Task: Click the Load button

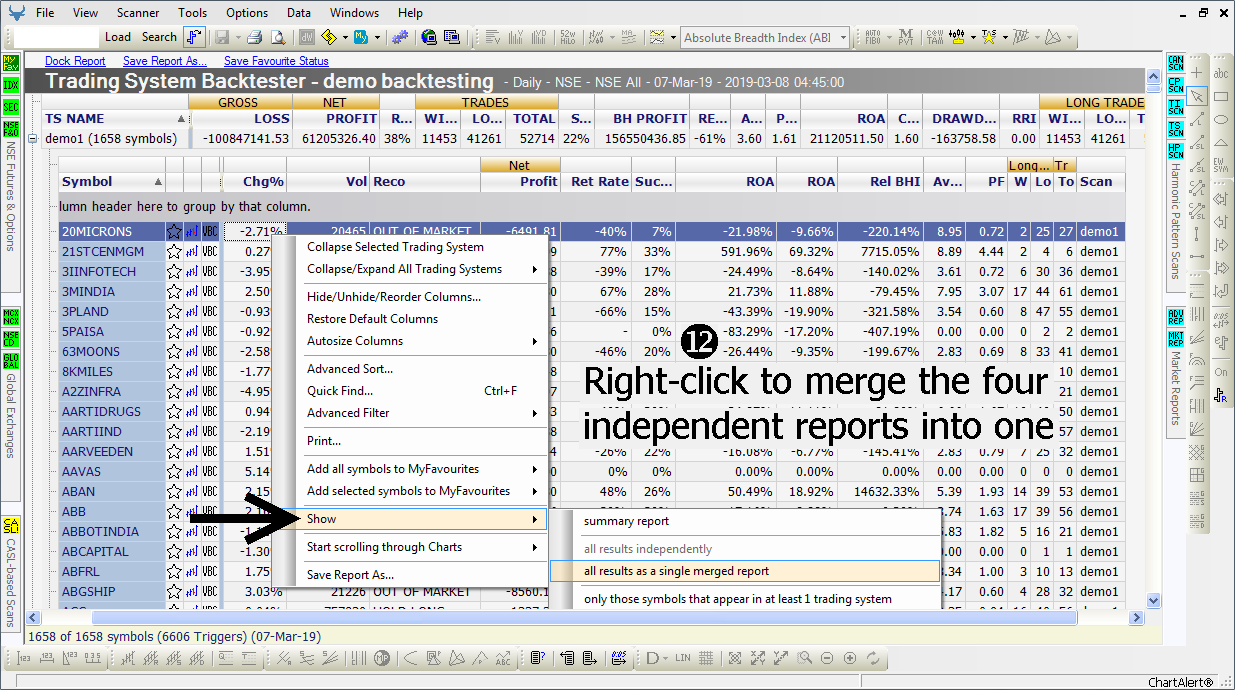Action: 118,37
